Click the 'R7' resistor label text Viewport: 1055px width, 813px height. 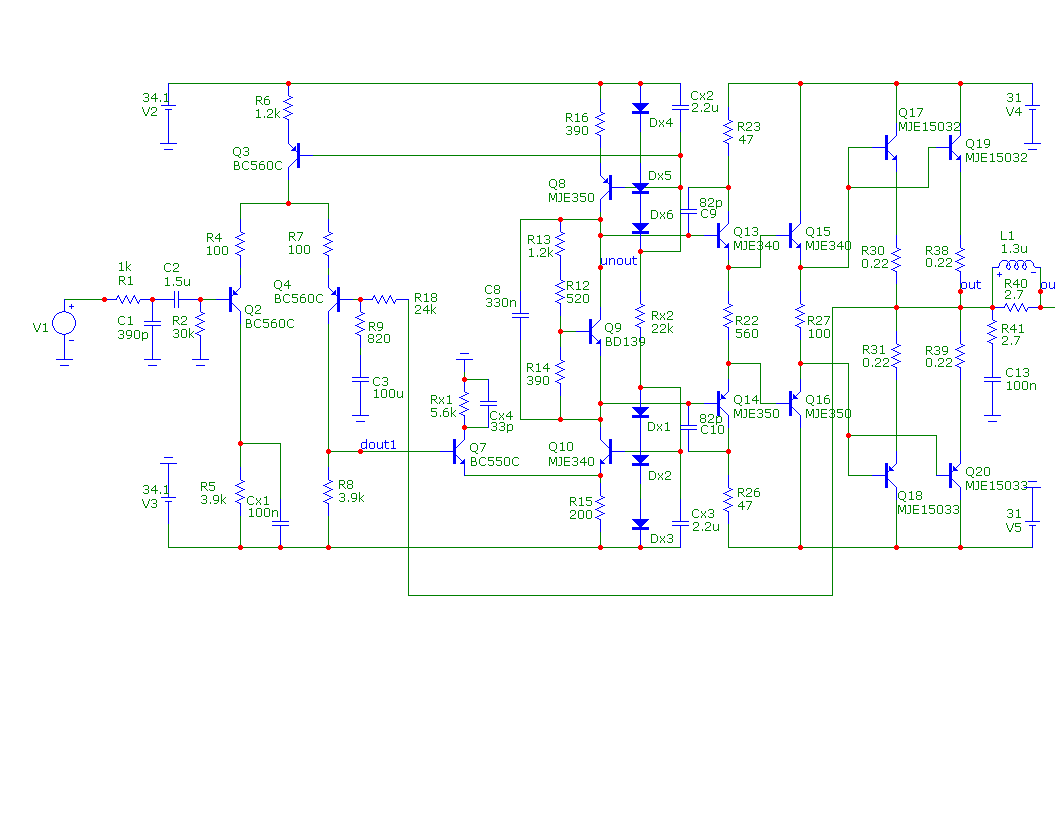(295, 237)
